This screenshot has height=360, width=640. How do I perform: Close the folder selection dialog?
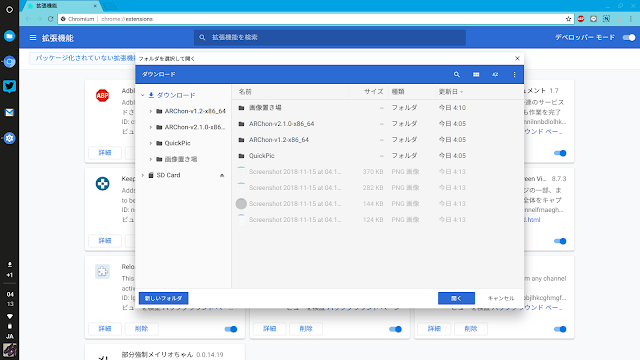517,58
